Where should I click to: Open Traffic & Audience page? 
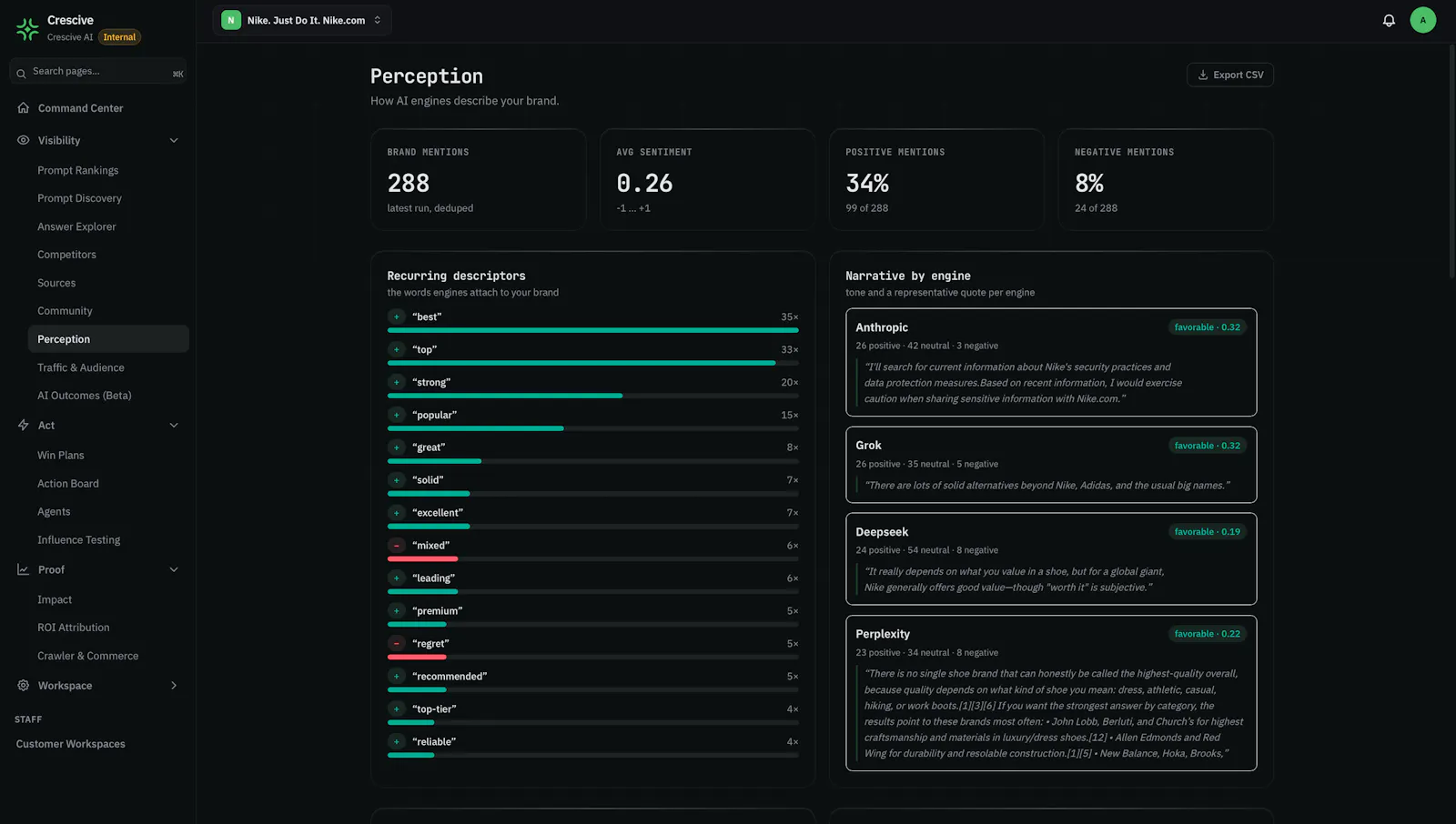coord(81,367)
